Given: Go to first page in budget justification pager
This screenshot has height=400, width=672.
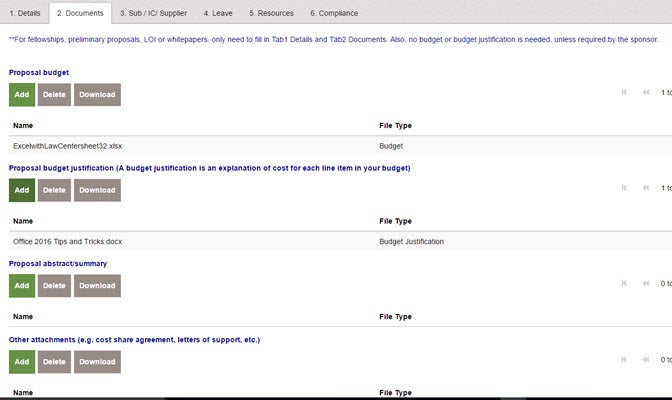Looking at the screenshot, I should coord(624,188).
